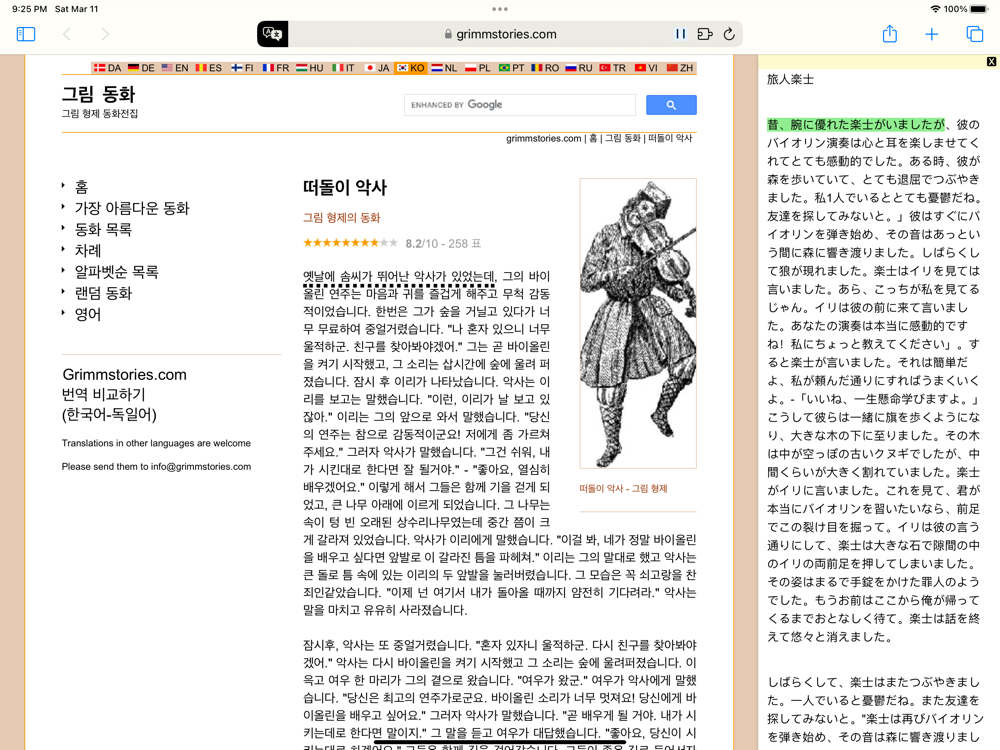The image size is (1000, 750).
Task: Switch language to NL Dutch
Action: tap(444, 68)
